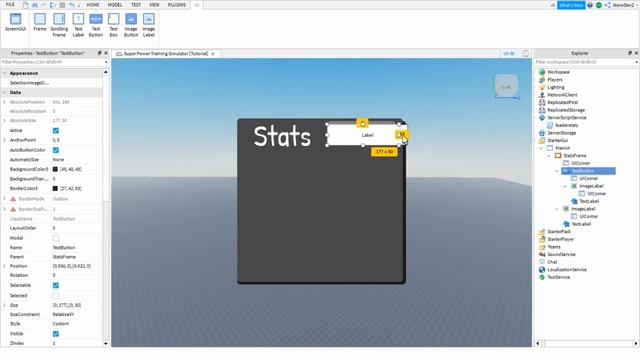Insert a Text Label element
Viewport: 640px width, 360px height.
click(78, 25)
